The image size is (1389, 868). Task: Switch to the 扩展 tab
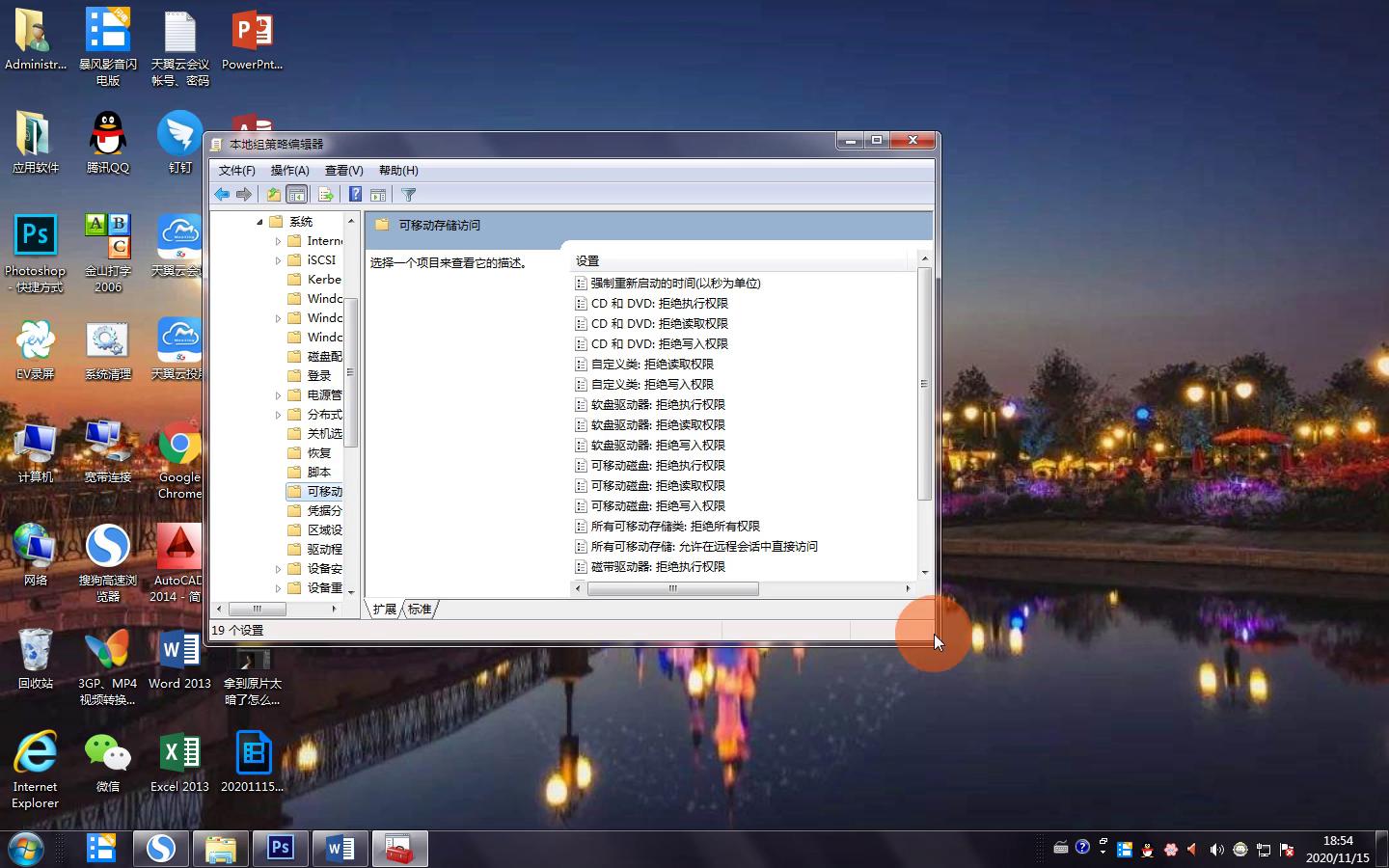tap(385, 610)
